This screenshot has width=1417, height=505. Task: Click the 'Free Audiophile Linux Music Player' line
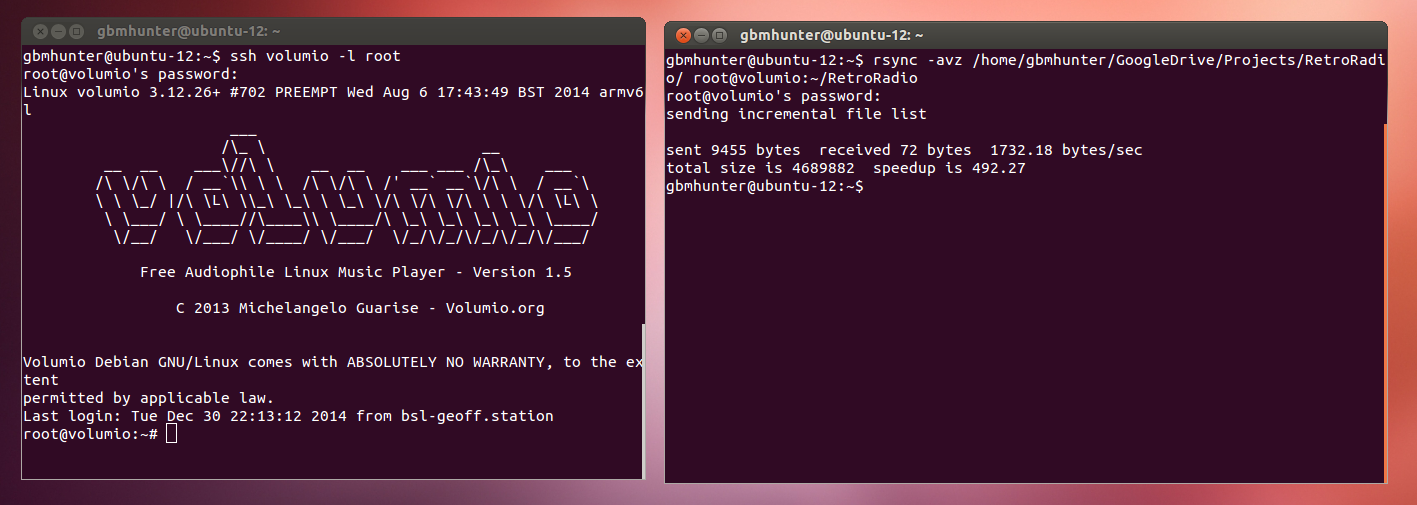tap(355, 272)
